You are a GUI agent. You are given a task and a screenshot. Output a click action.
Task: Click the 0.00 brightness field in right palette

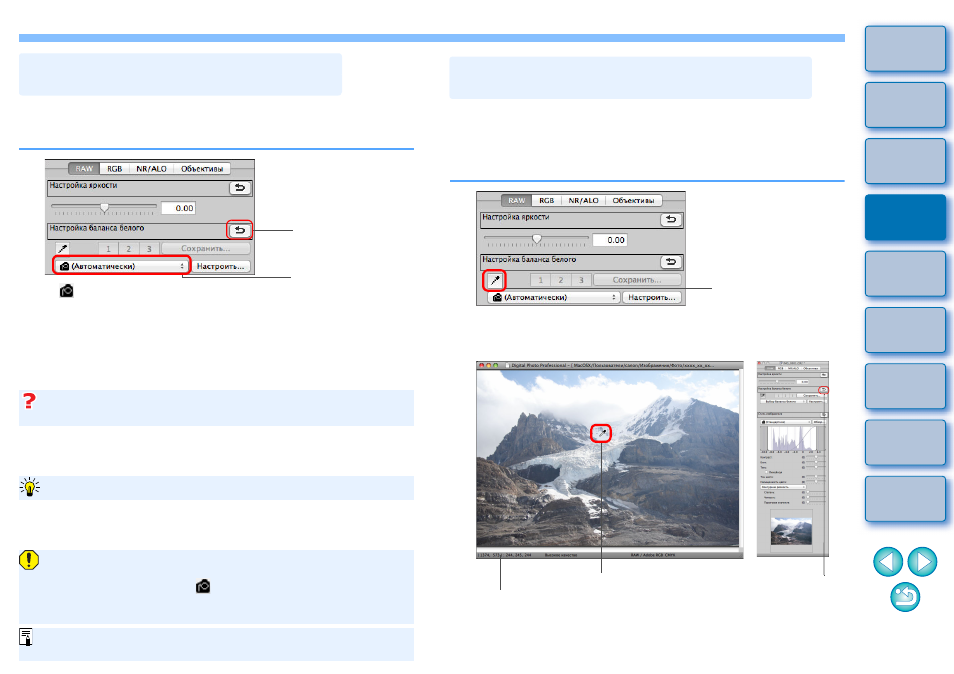coord(610,240)
